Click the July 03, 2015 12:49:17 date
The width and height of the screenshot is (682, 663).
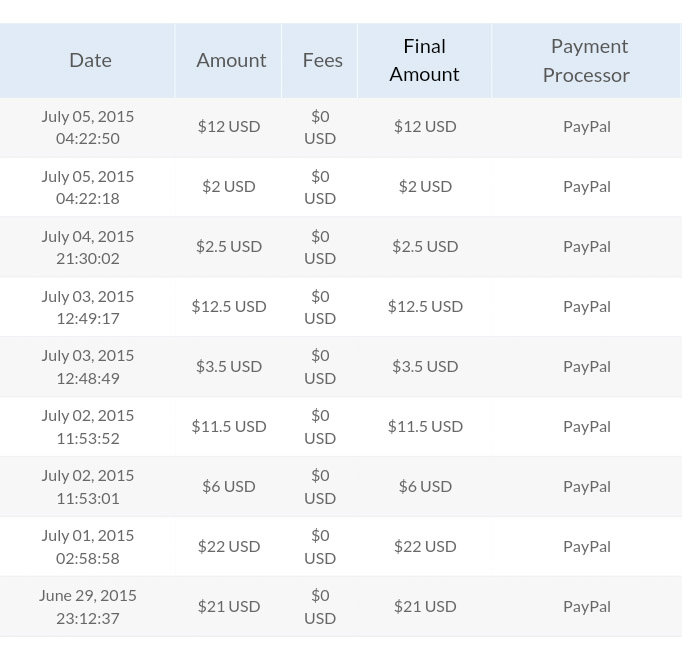(x=88, y=307)
